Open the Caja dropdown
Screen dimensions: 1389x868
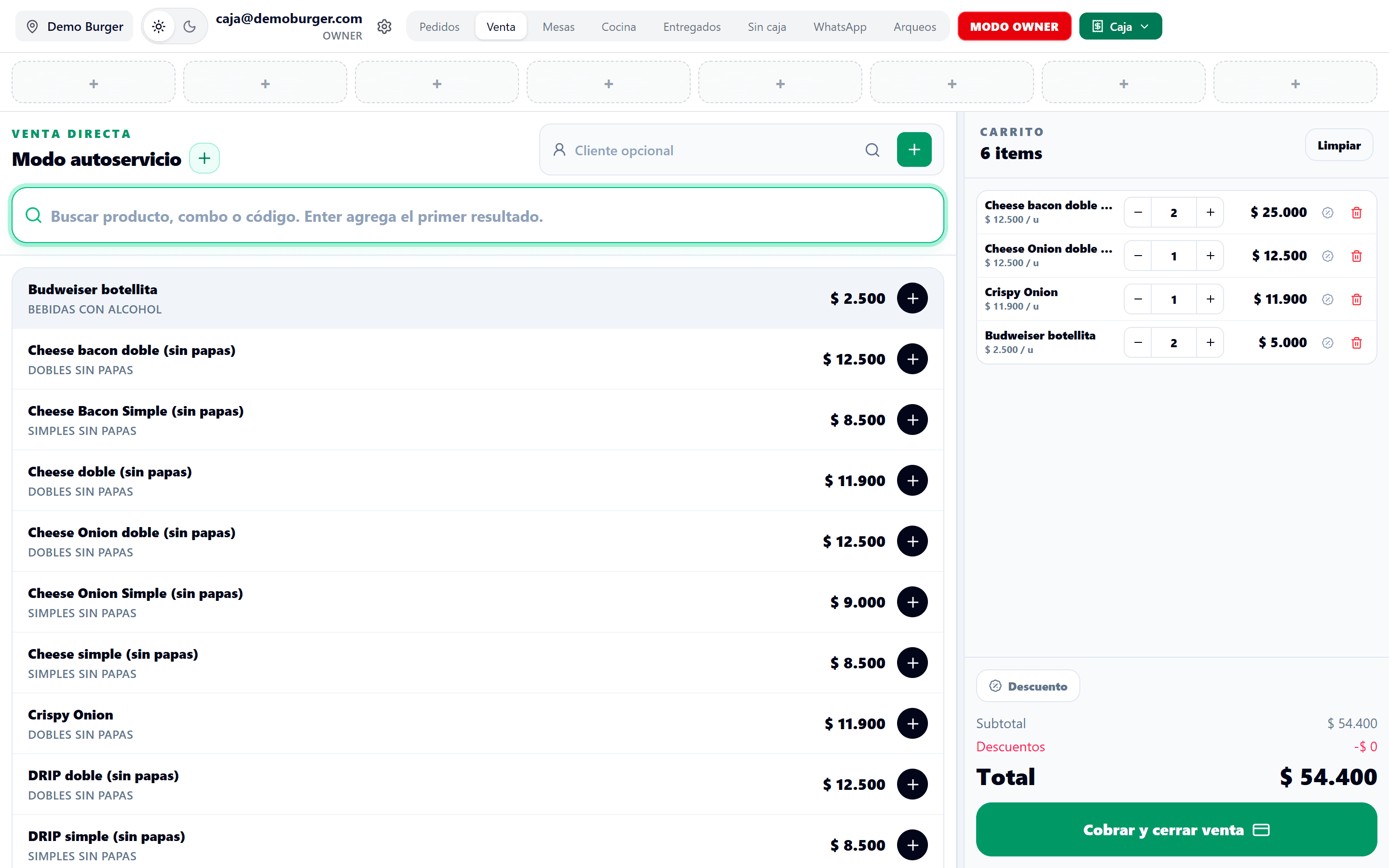point(1120,27)
